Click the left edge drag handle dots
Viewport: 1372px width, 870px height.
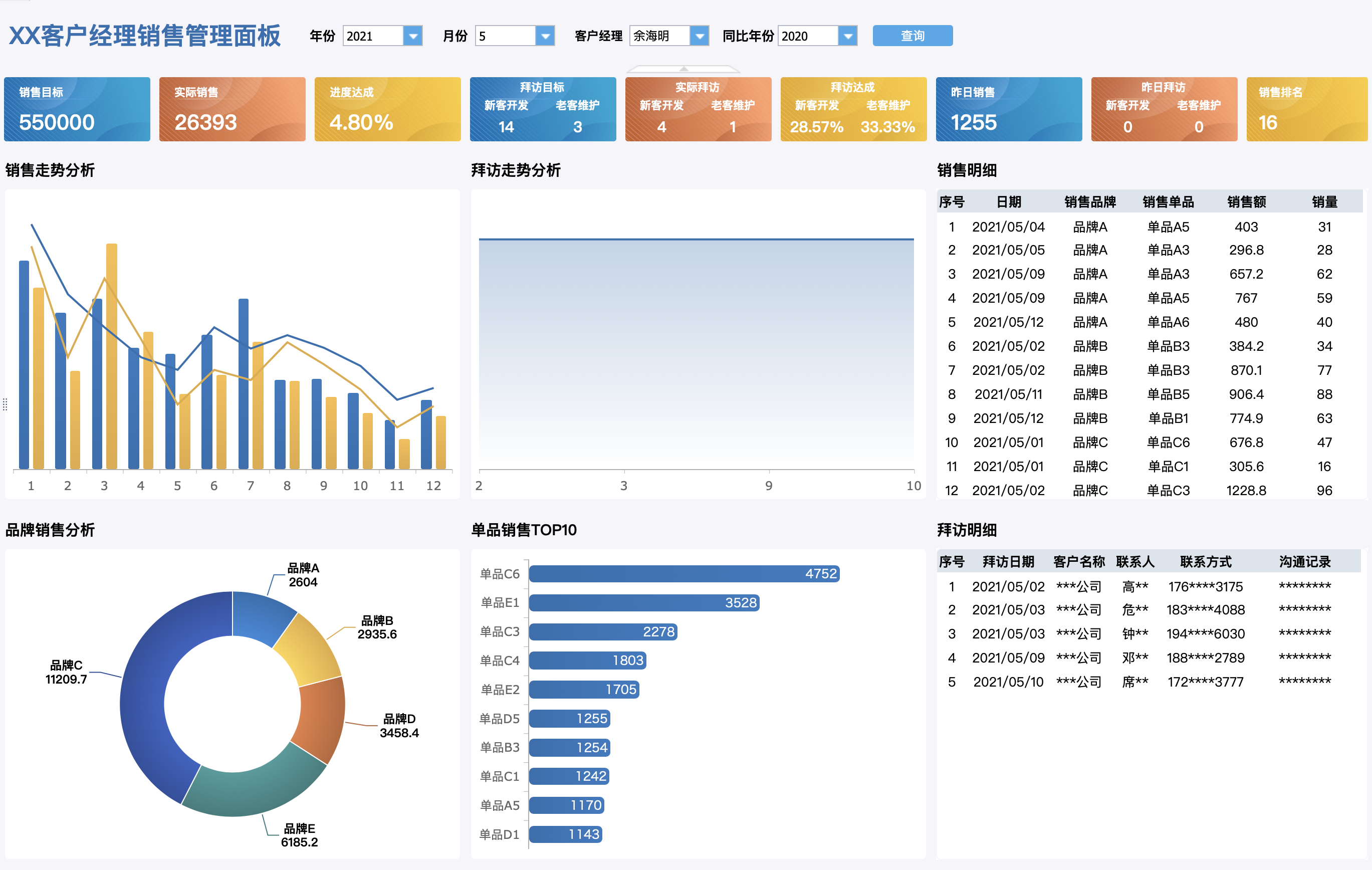pyautogui.click(x=5, y=404)
